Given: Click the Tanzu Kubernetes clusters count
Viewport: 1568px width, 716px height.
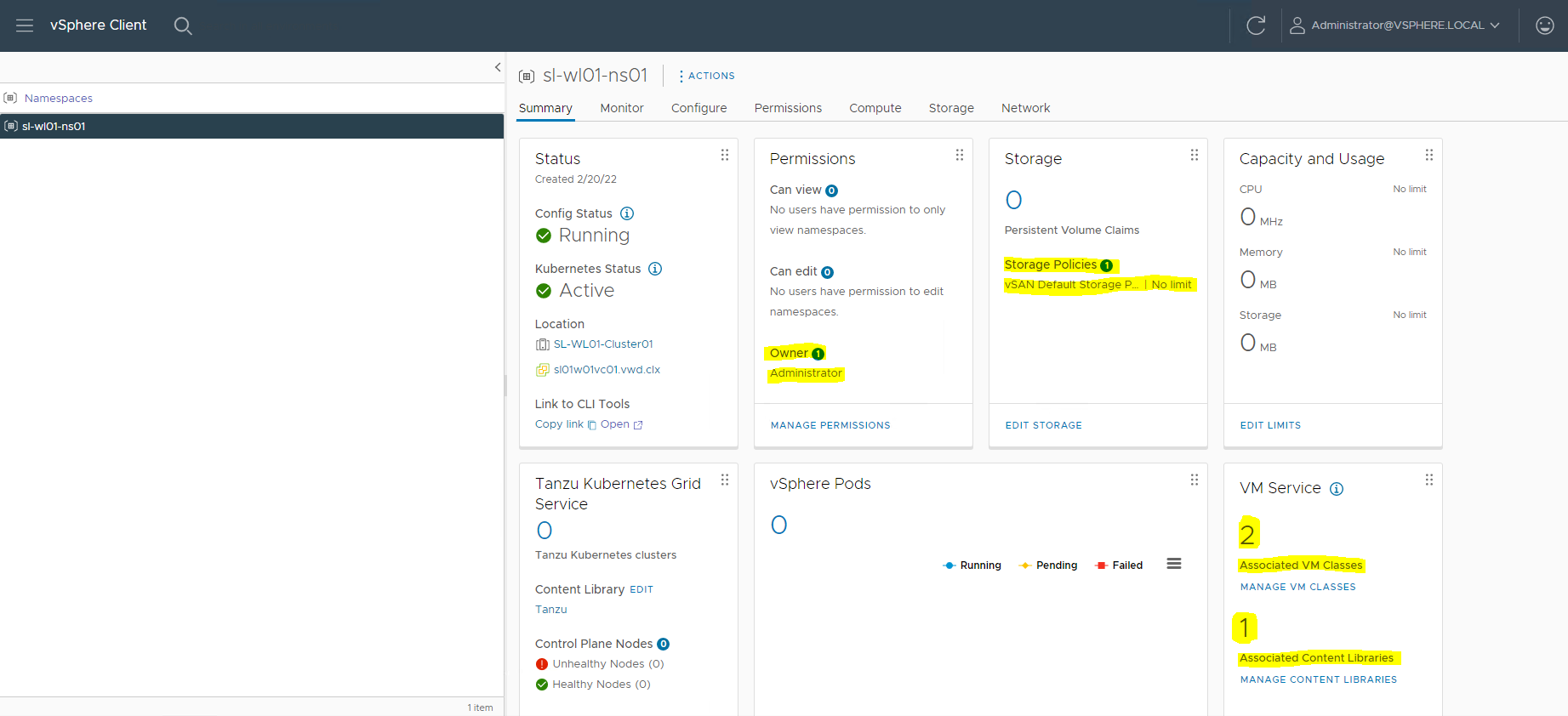Looking at the screenshot, I should click(545, 531).
